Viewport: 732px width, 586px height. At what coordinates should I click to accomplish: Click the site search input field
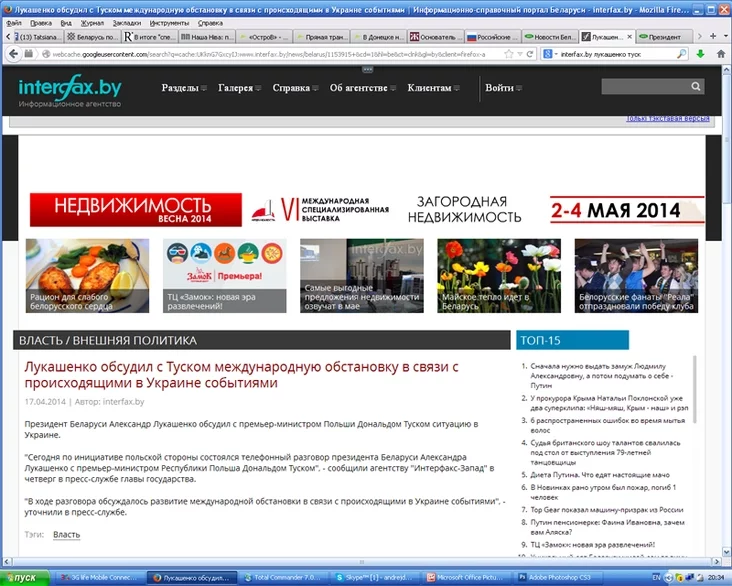(644, 88)
